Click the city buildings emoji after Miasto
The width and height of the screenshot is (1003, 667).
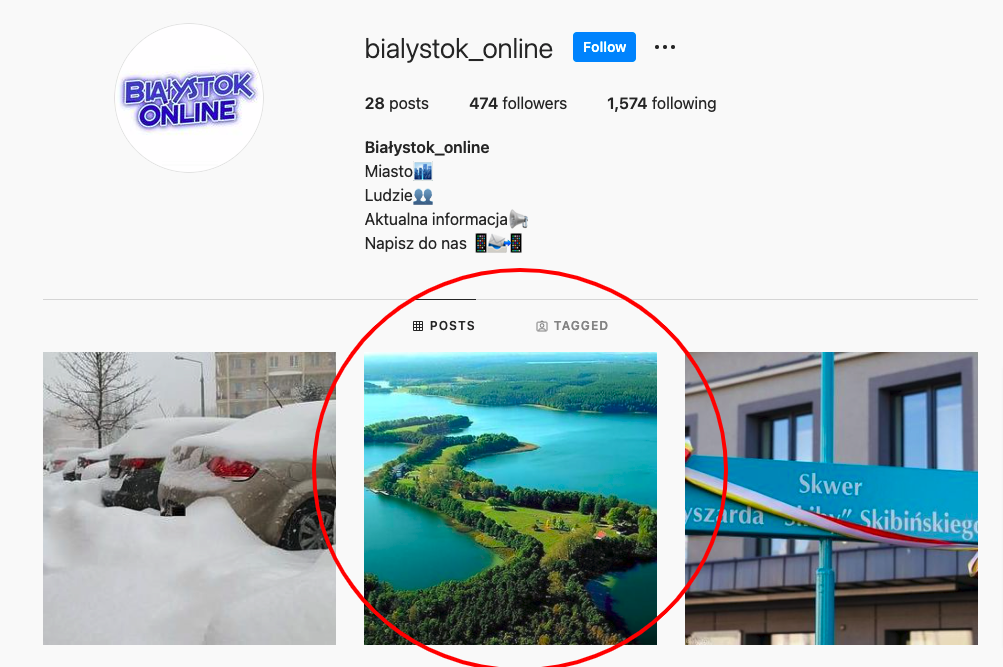[423, 171]
